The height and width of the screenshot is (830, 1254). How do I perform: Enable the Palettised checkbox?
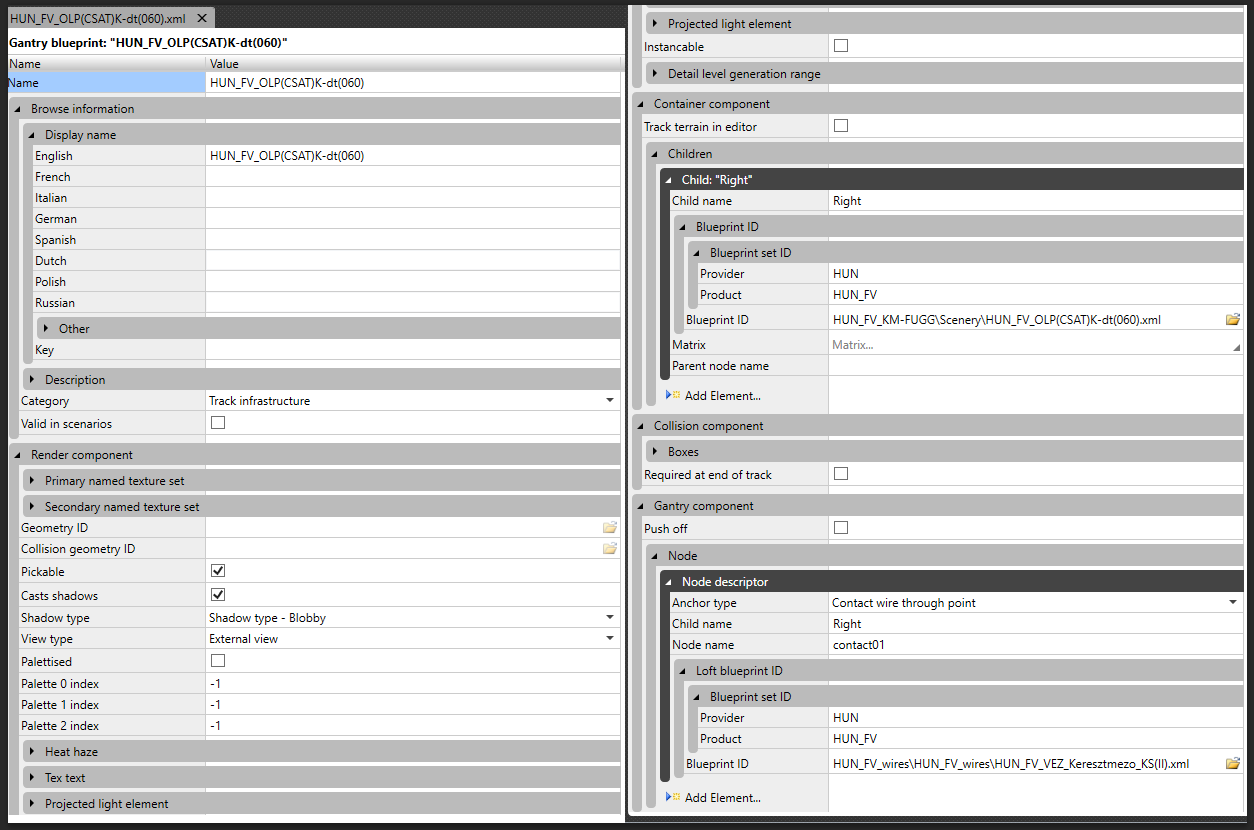[x=218, y=661]
